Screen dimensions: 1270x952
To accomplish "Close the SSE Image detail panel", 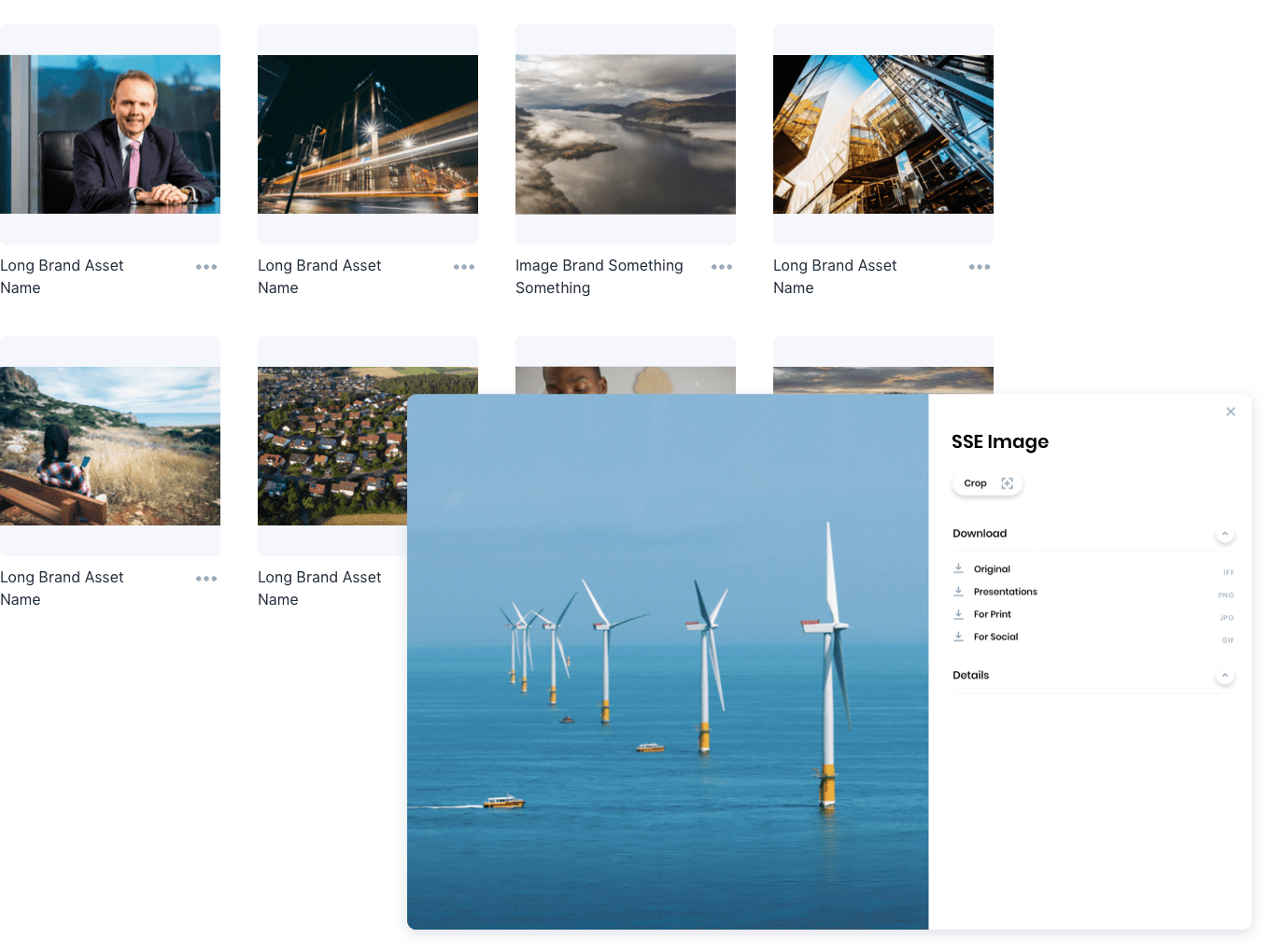I will (1231, 412).
